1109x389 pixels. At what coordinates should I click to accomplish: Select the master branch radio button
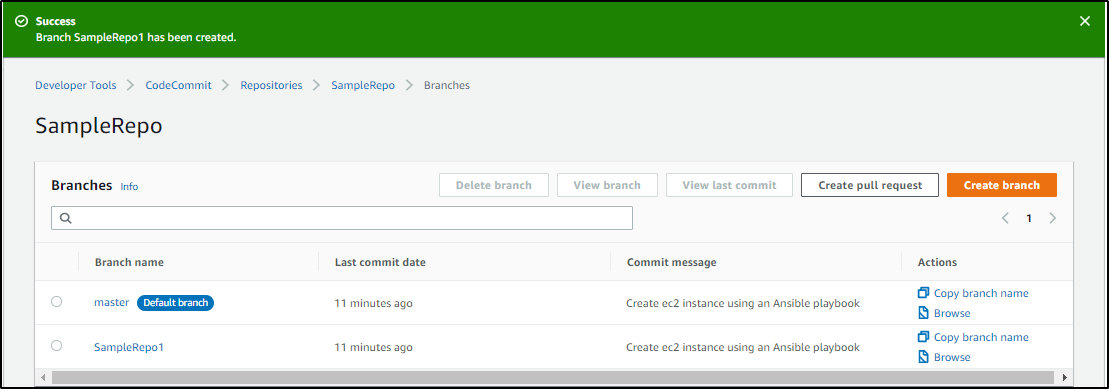(57, 302)
